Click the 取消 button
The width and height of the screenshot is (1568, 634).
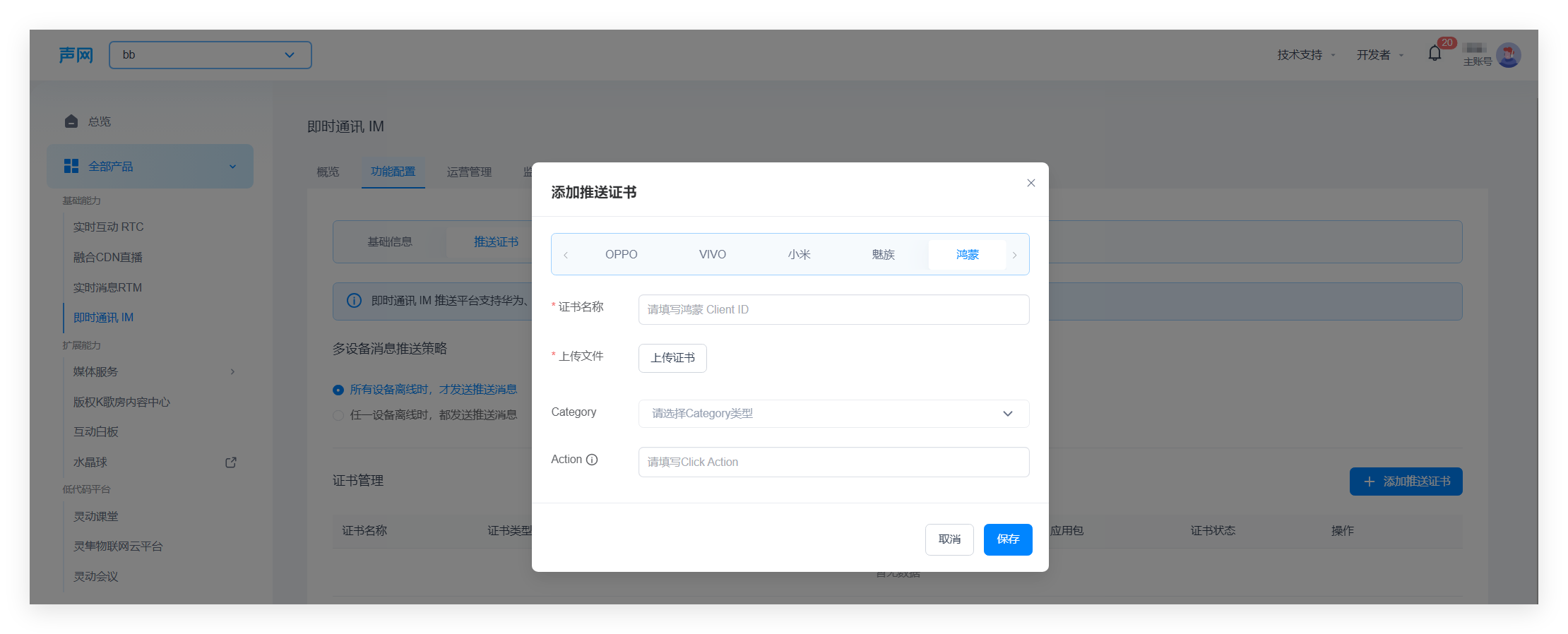tap(949, 539)
